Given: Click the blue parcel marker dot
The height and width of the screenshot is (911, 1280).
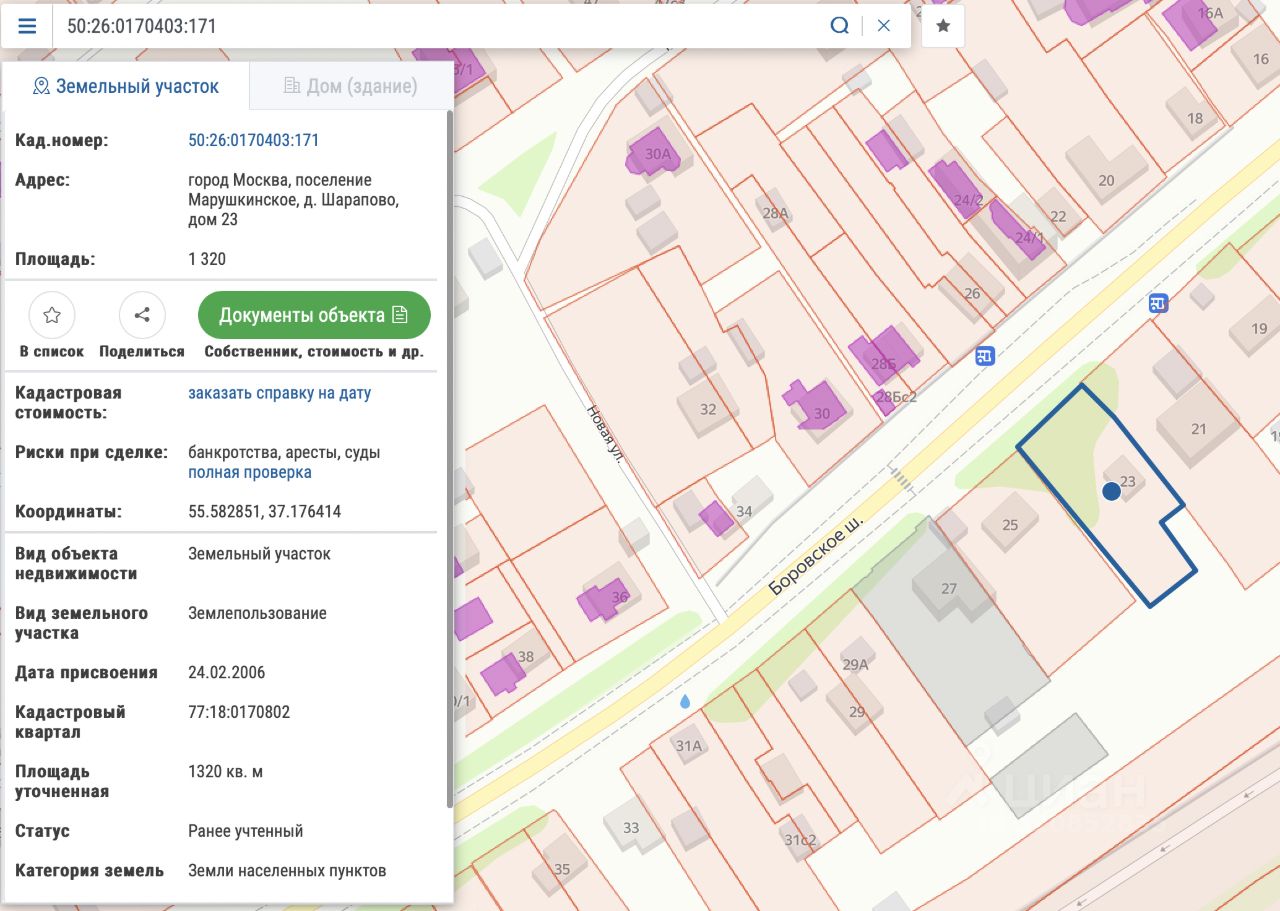Looking at the screenshot, I should 1111,491.
